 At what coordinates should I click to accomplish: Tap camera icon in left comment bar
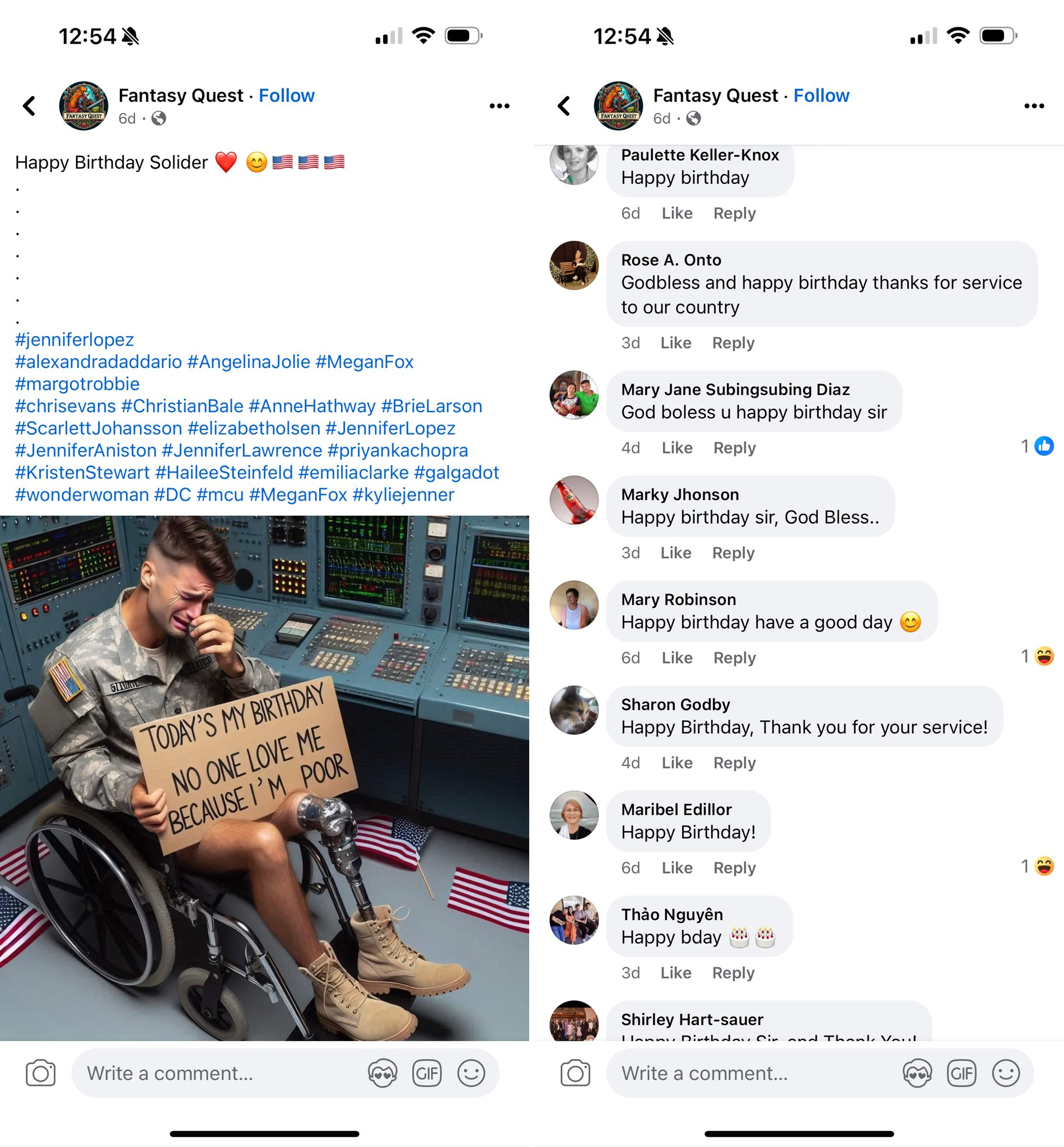(x=41, y=1073)
